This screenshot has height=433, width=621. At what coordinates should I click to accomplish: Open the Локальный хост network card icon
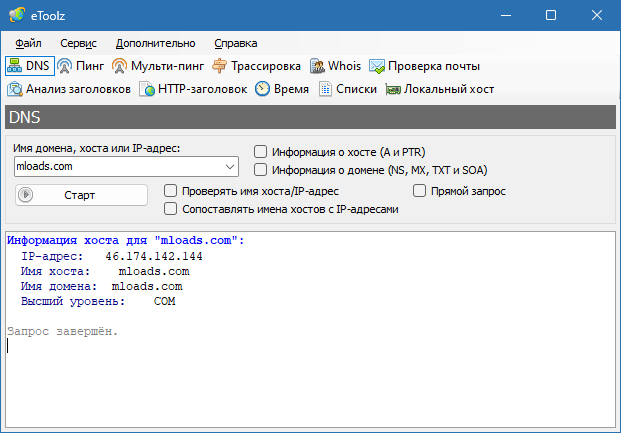click(393, 90)
